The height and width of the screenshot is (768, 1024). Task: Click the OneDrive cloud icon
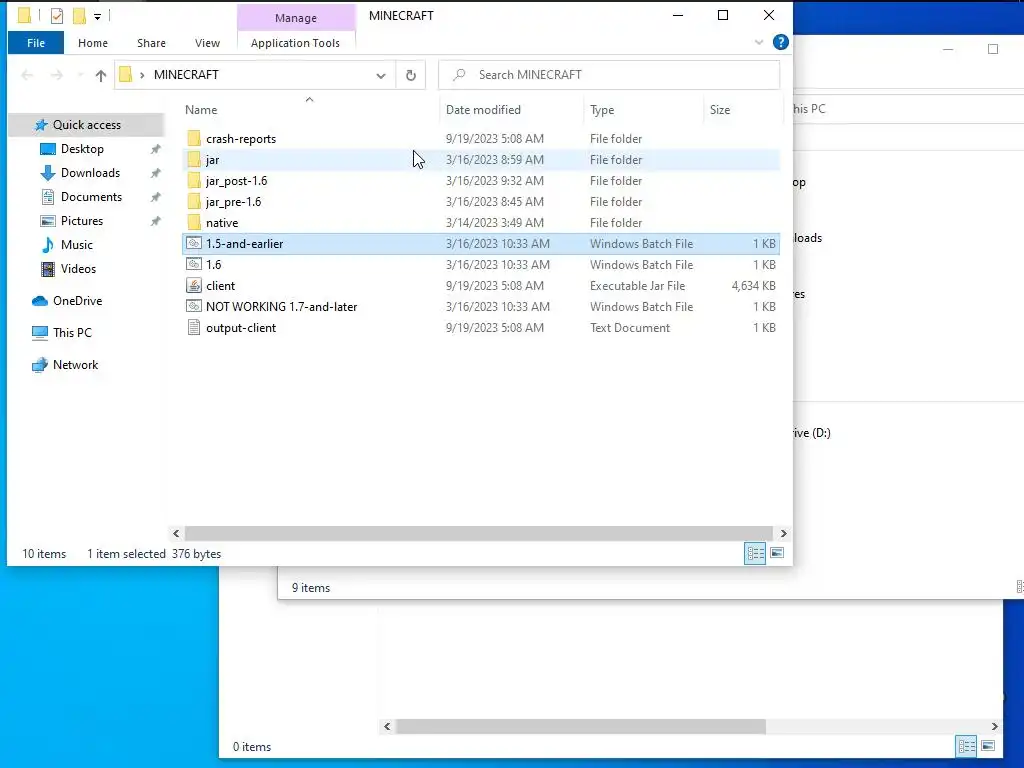[x=40, y=301]
